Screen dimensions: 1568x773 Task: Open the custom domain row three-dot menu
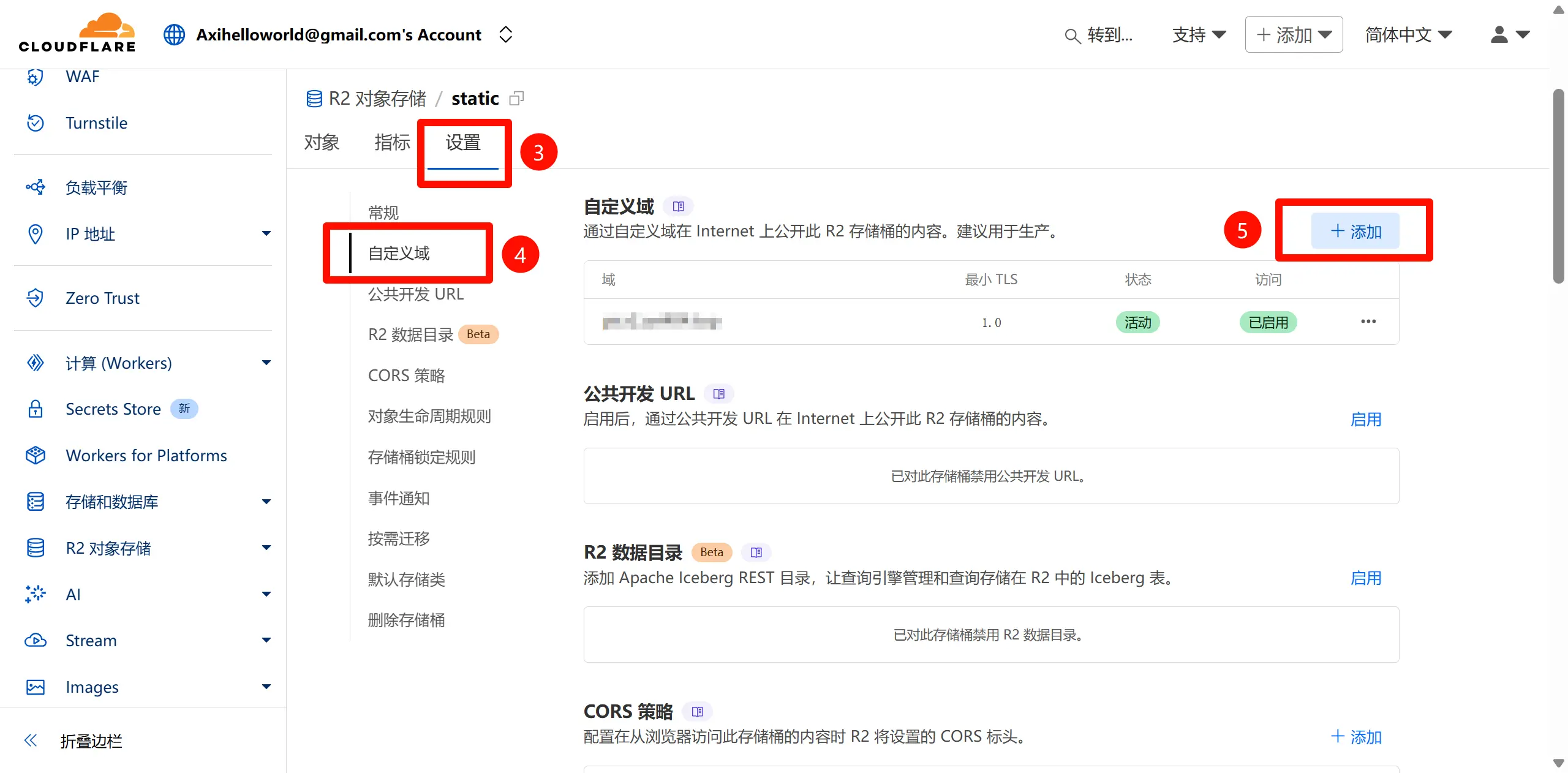[x=1368, y=322]
